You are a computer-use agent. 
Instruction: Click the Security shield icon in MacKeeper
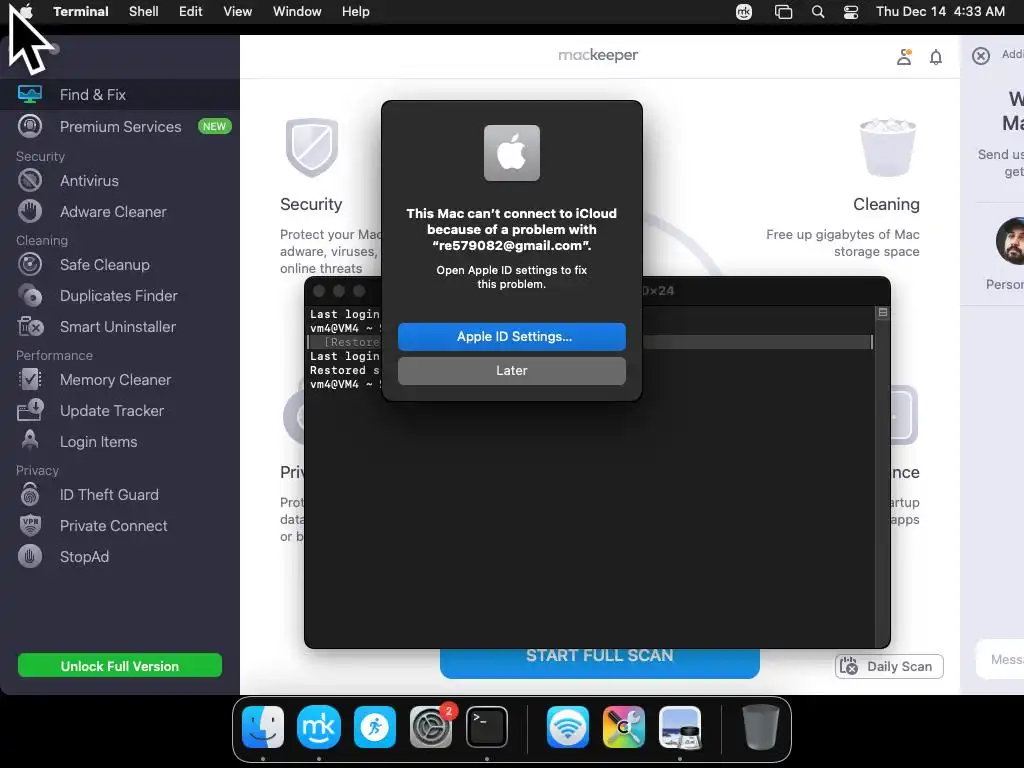[312, 148]
